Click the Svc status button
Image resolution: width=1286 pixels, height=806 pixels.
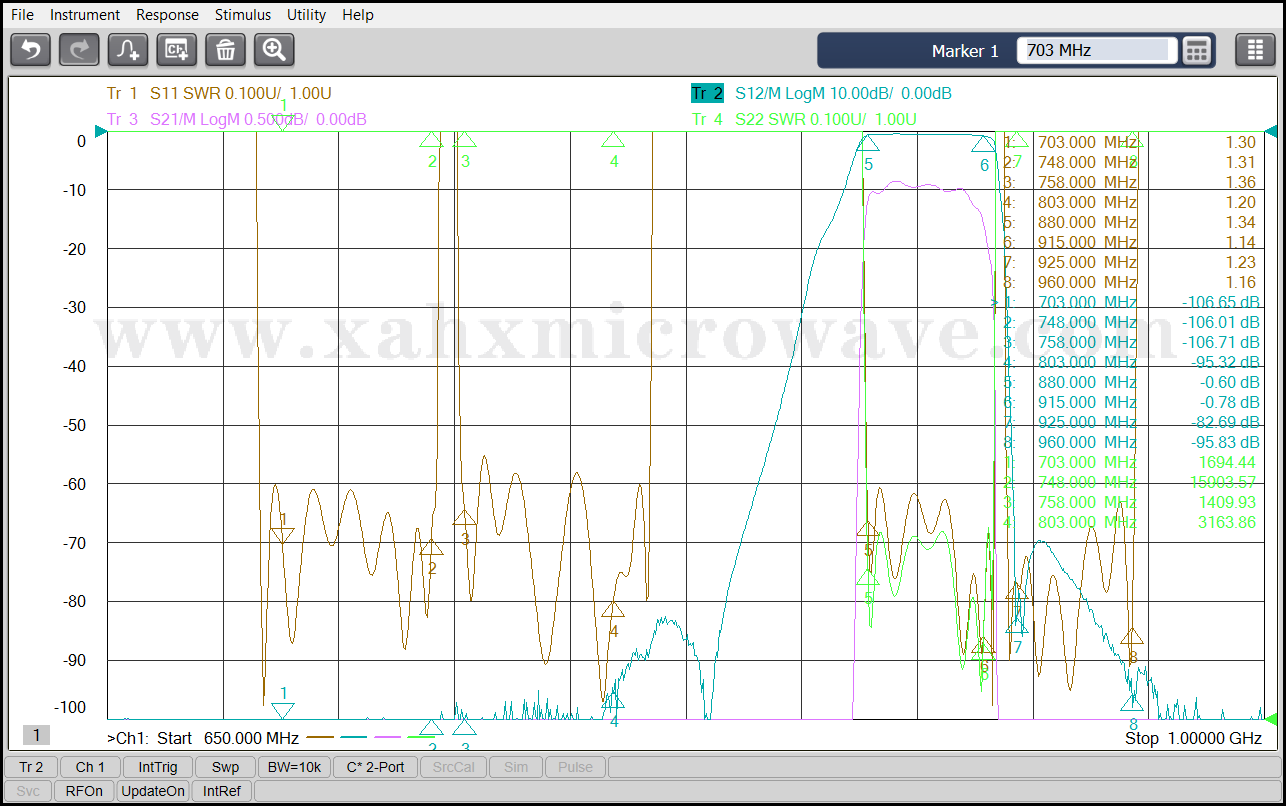point(28,791)
